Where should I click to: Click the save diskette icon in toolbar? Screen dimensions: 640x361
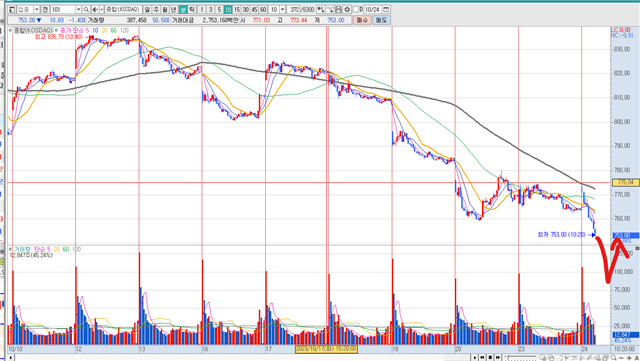pyautogui.click(x=338, y=9)
